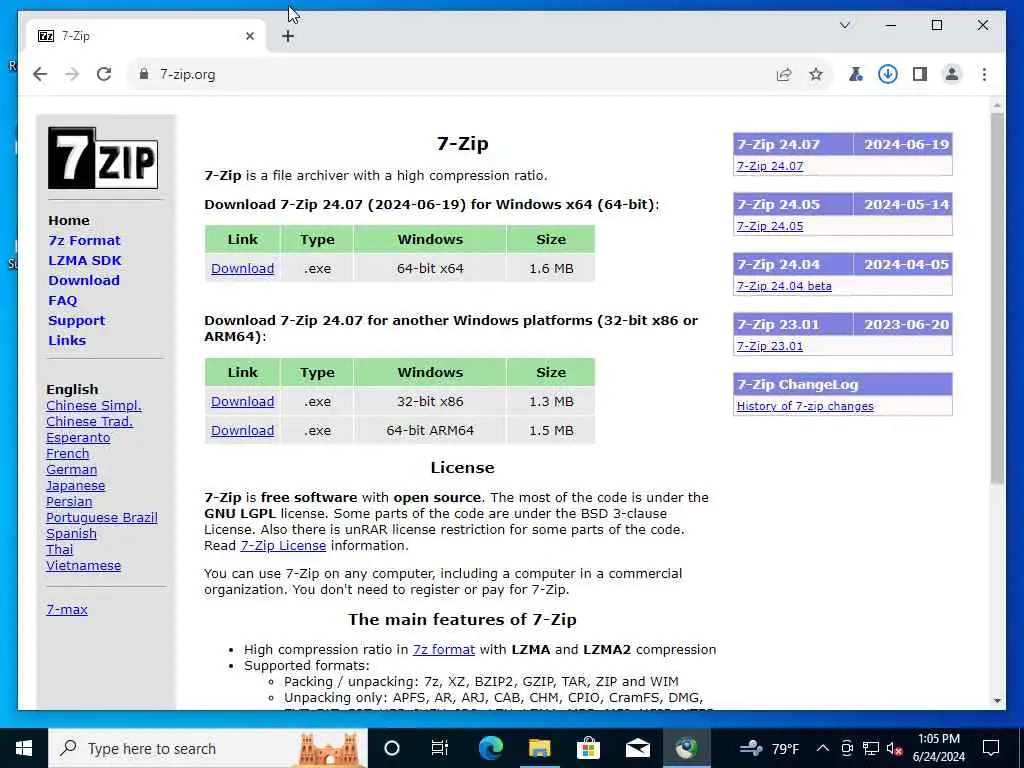Open the FAQ page
Viewport: 1024px width, 768px height.
coord(63,300)
